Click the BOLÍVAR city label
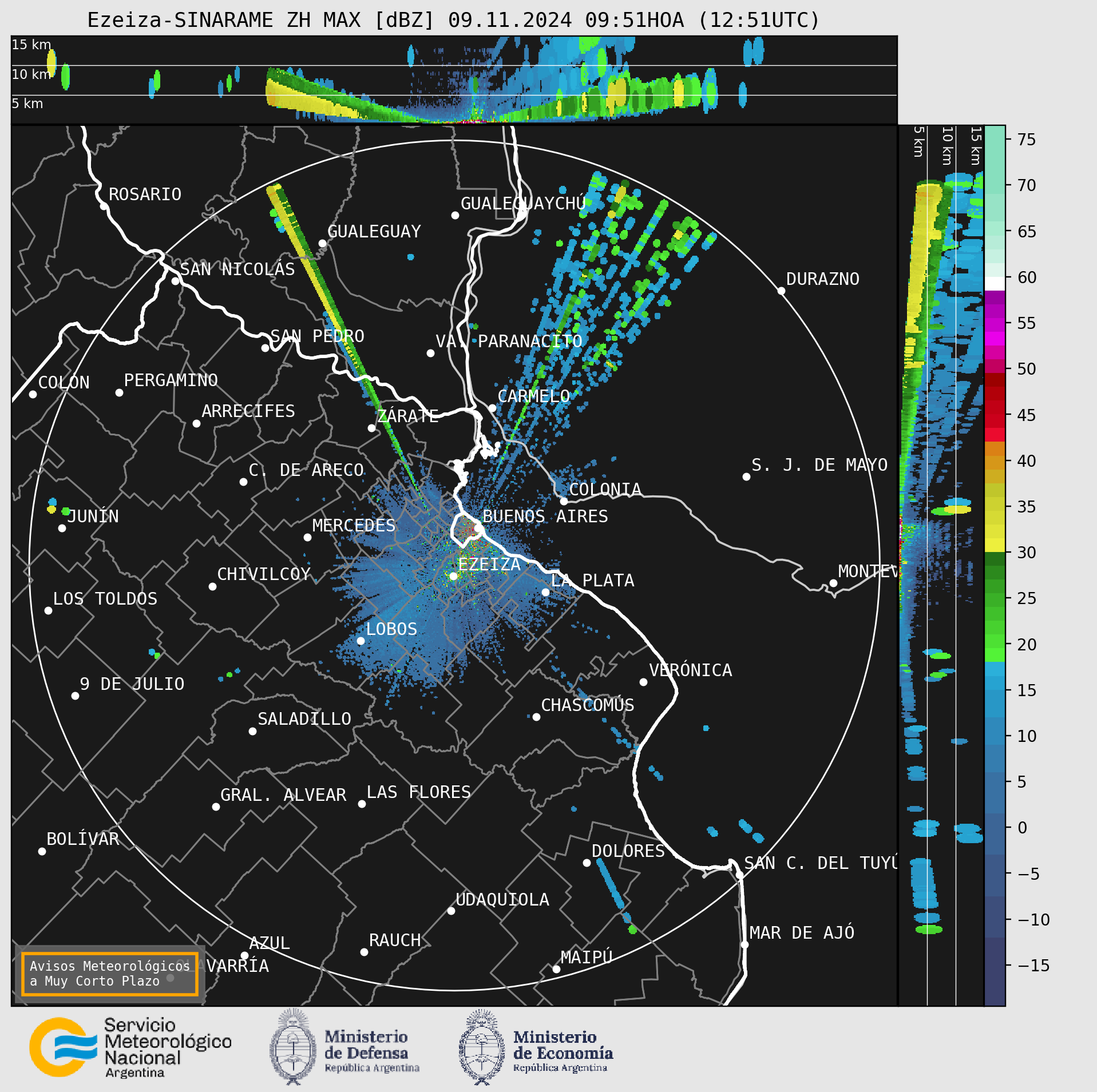 [83, 839]
